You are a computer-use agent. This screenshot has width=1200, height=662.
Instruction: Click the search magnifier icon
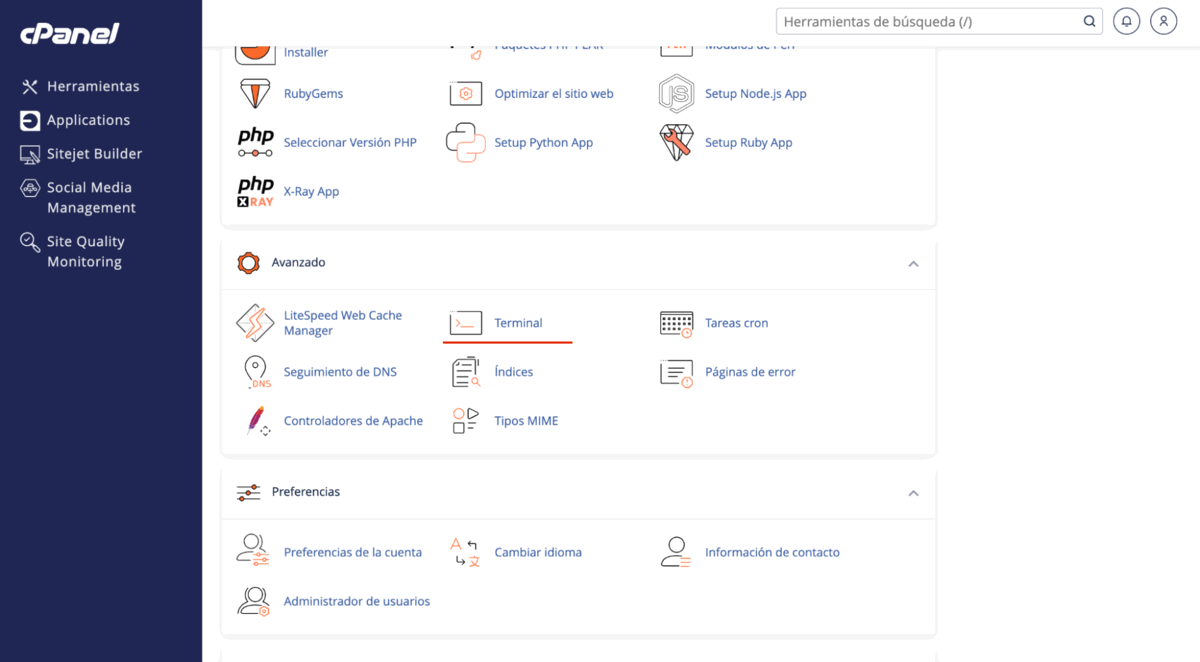pyautogui.click(x=1089, y=21)
